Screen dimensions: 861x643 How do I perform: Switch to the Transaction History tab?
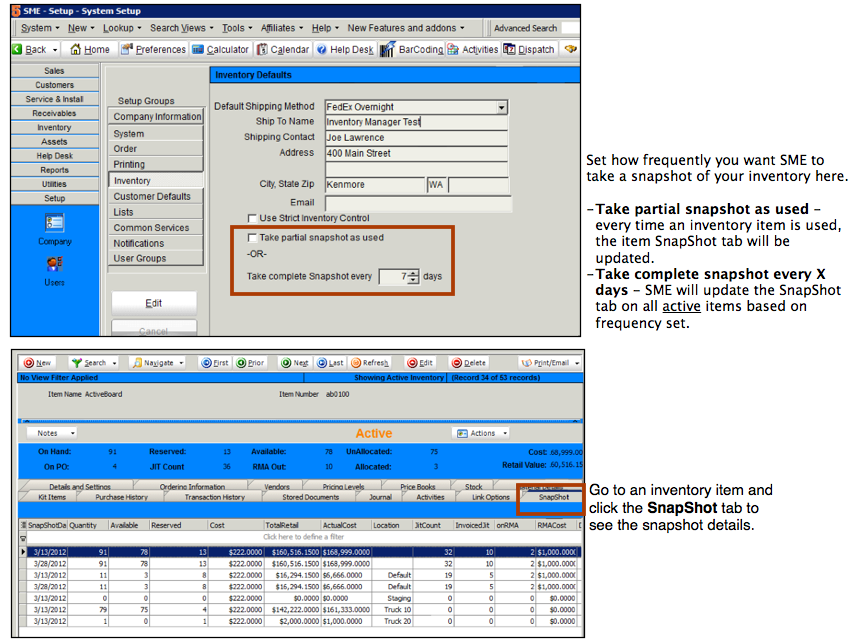[x=214, y=497]
